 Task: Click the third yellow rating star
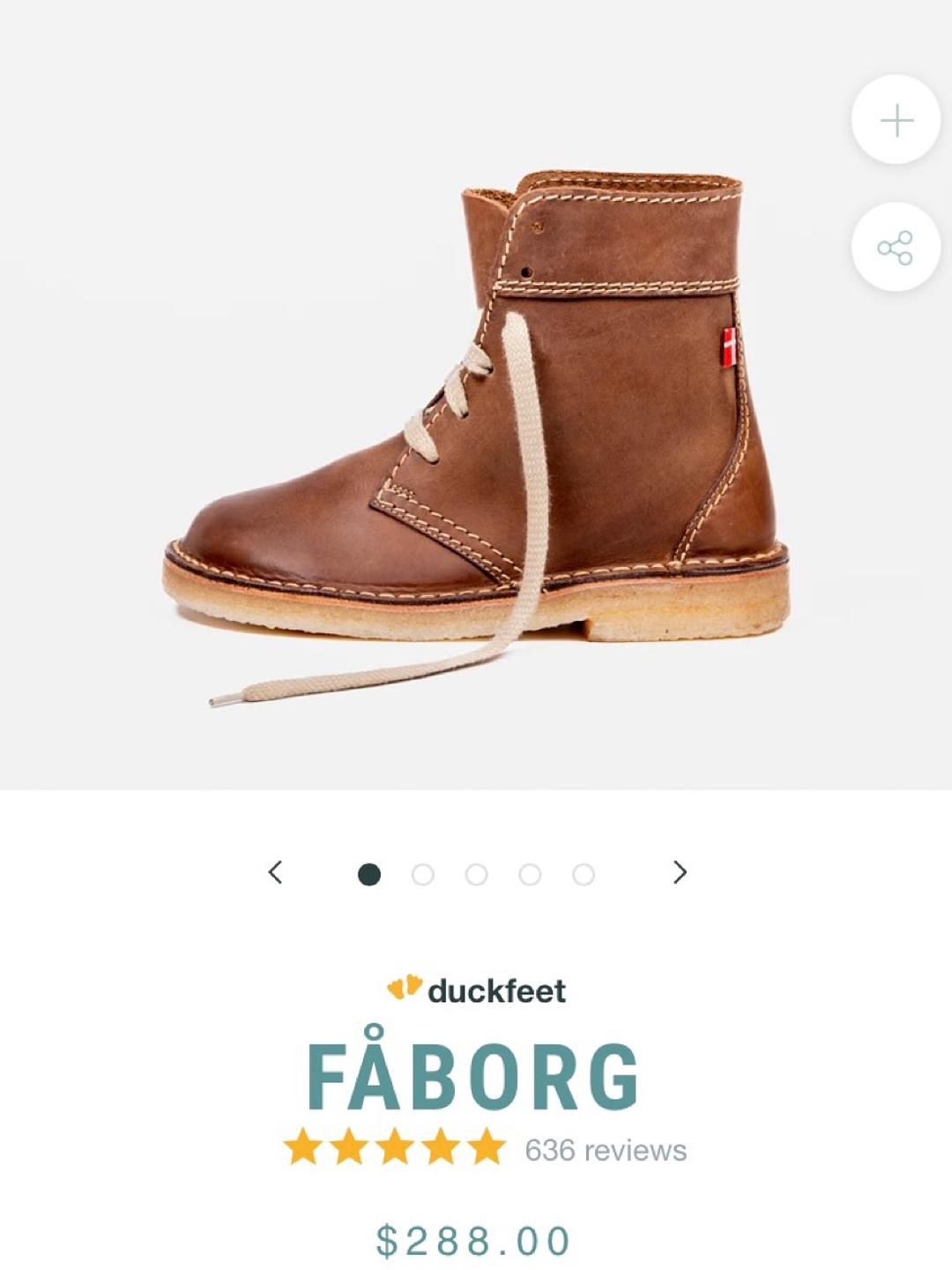394,1147
